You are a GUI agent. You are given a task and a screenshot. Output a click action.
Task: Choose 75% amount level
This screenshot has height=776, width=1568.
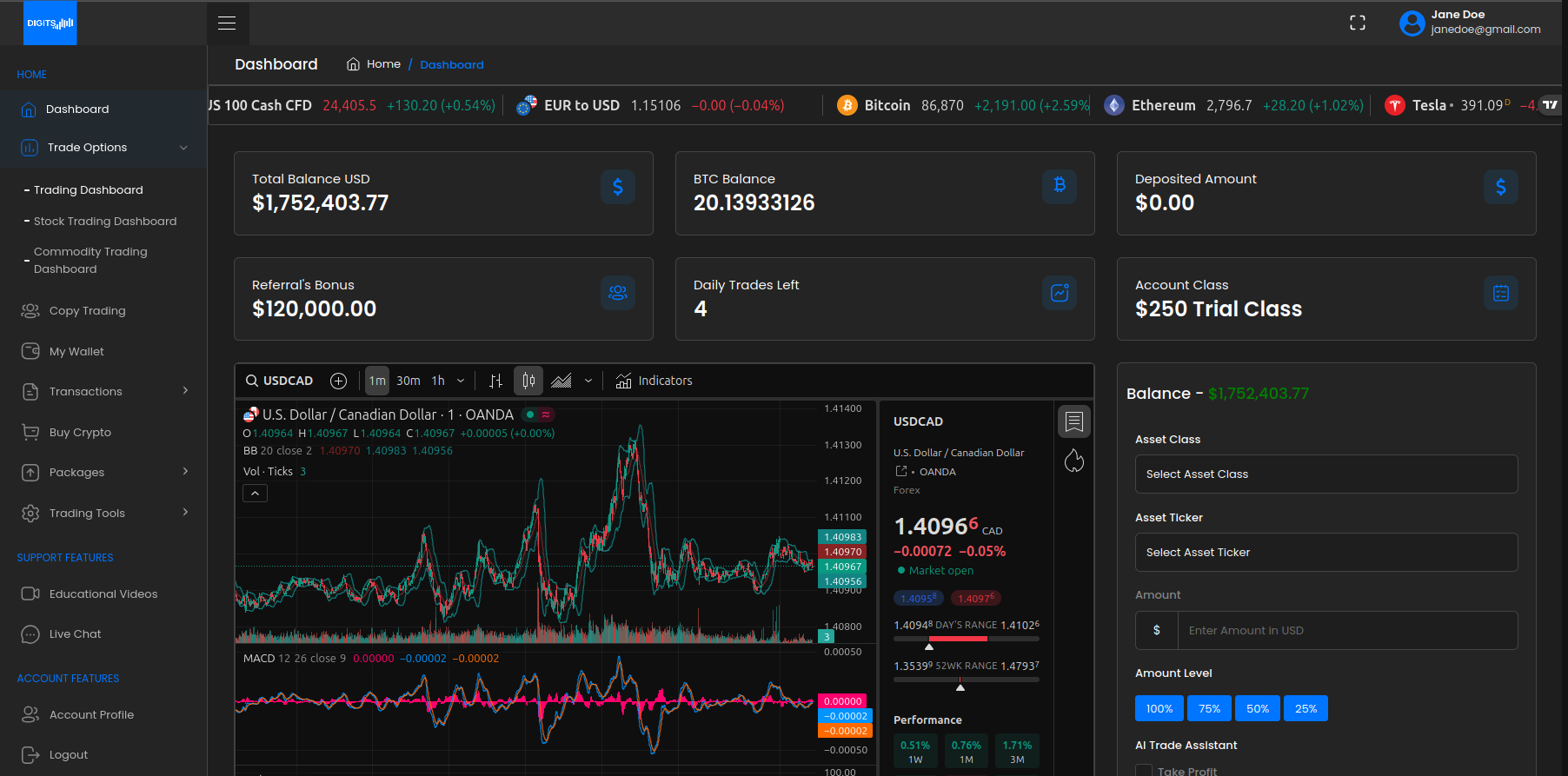point(1209,708)
